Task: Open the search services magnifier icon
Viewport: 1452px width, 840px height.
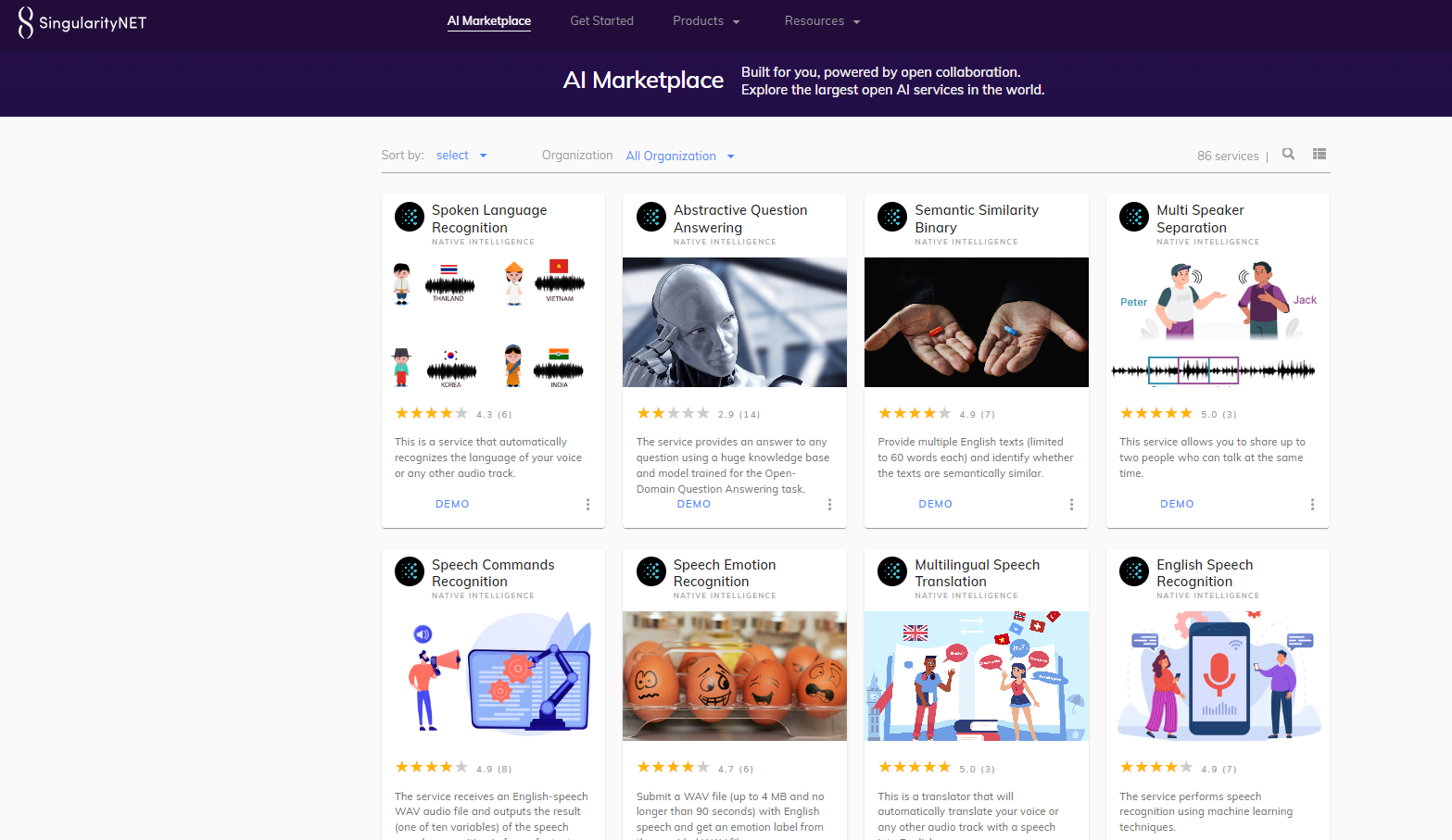Action: 1288,155
